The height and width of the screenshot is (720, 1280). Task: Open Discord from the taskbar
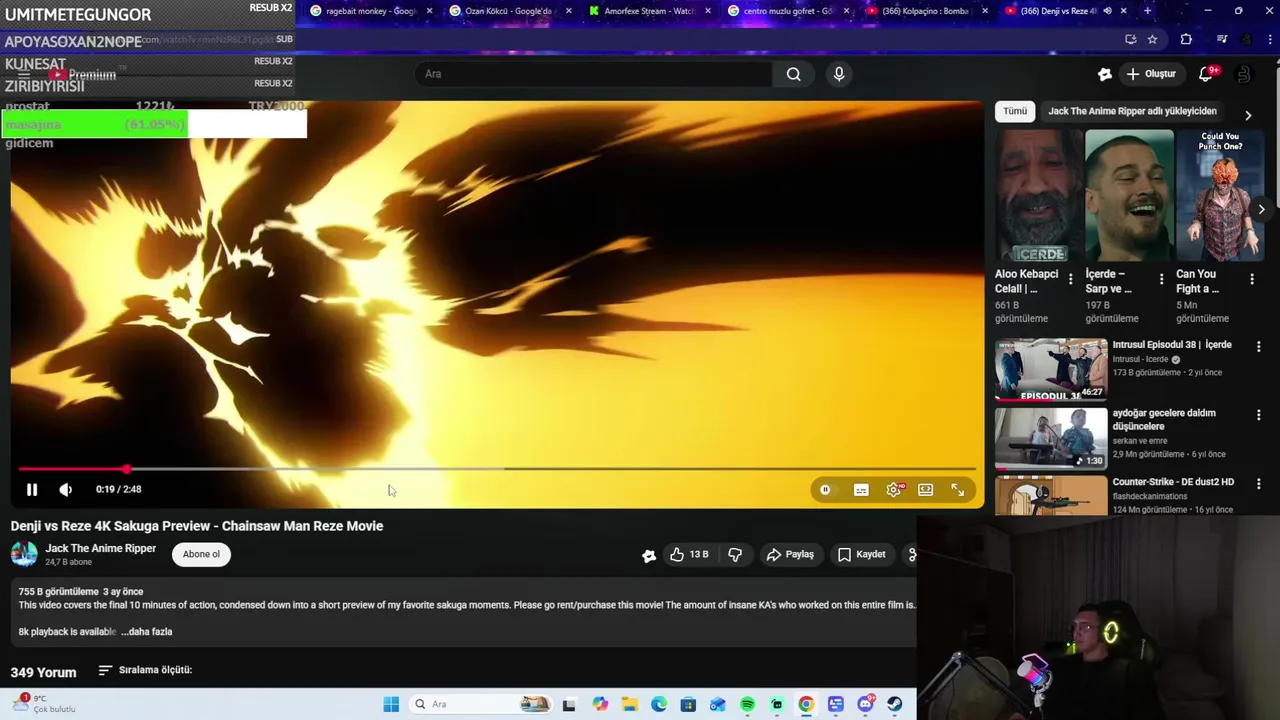(x=865, y=704)
